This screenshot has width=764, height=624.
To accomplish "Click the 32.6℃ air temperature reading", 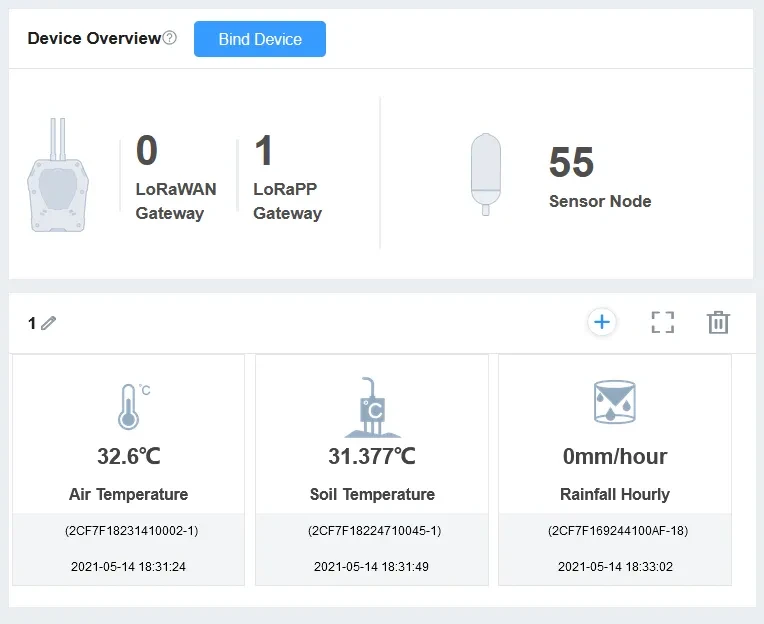I will coord(128,457).
